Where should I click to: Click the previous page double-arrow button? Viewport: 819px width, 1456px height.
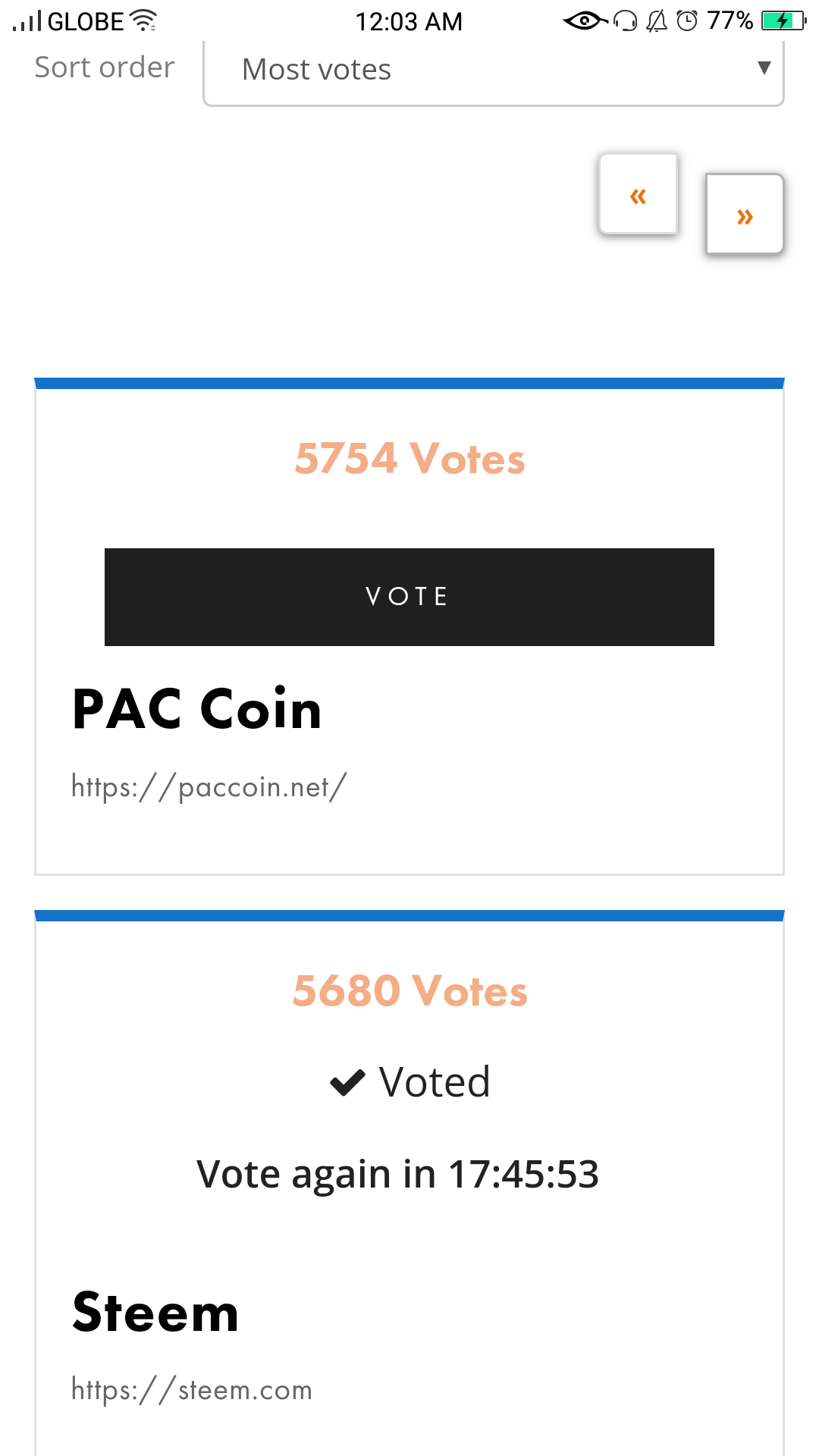coord(638,196)
